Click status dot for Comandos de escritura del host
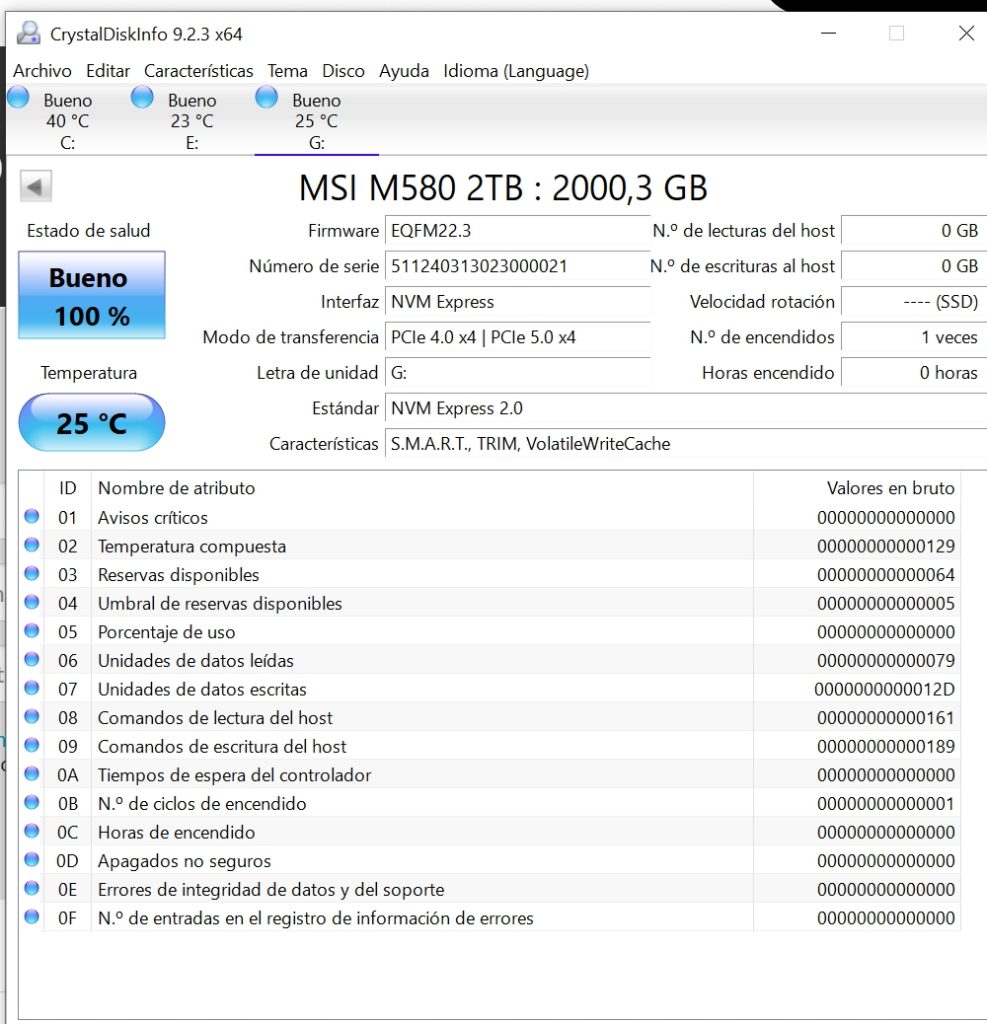This screenshot has width=987, height=1024. [31, 745]
